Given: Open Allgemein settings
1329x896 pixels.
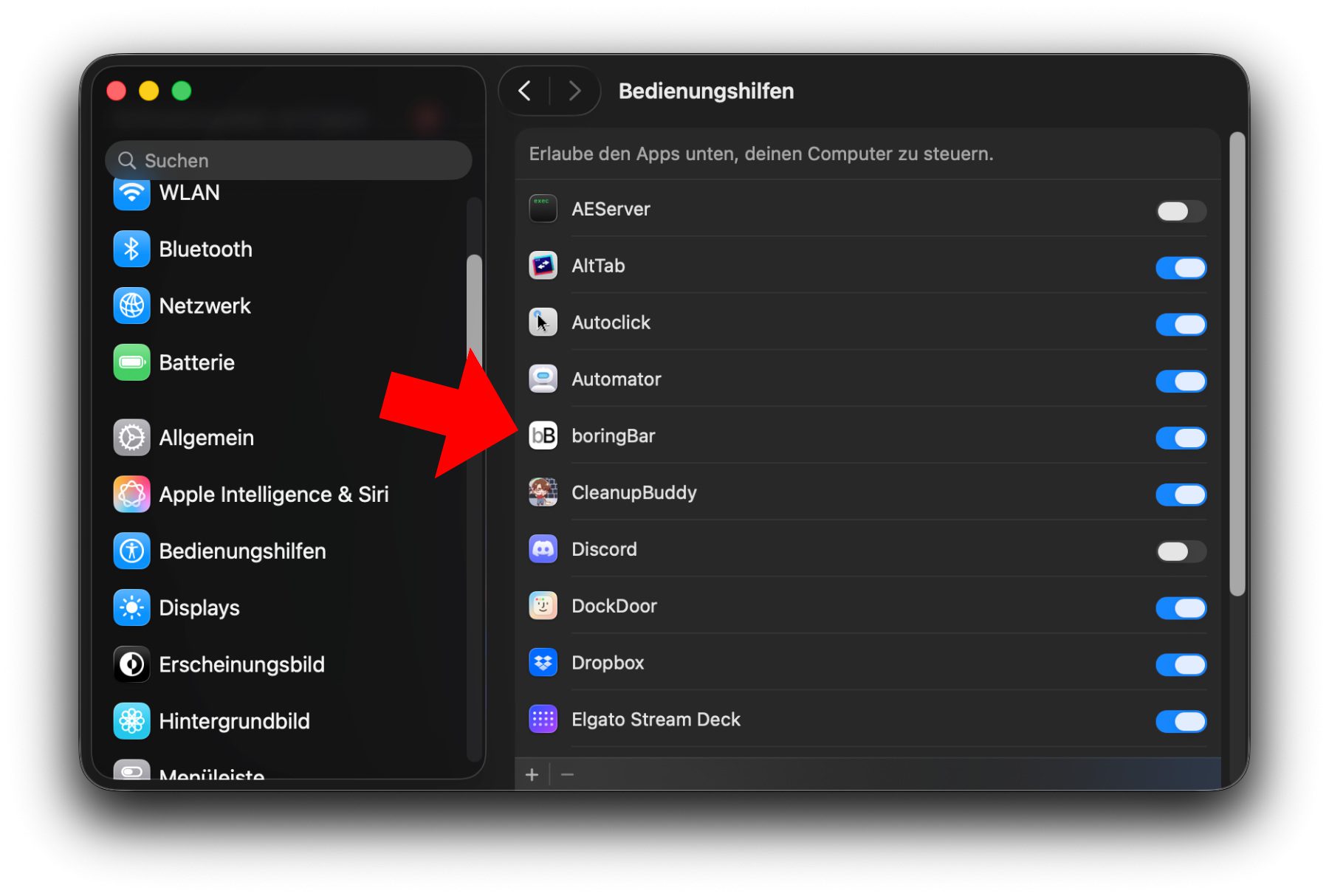Looking at the screenshot, I should pyautogui.click(x=207, y=438).
